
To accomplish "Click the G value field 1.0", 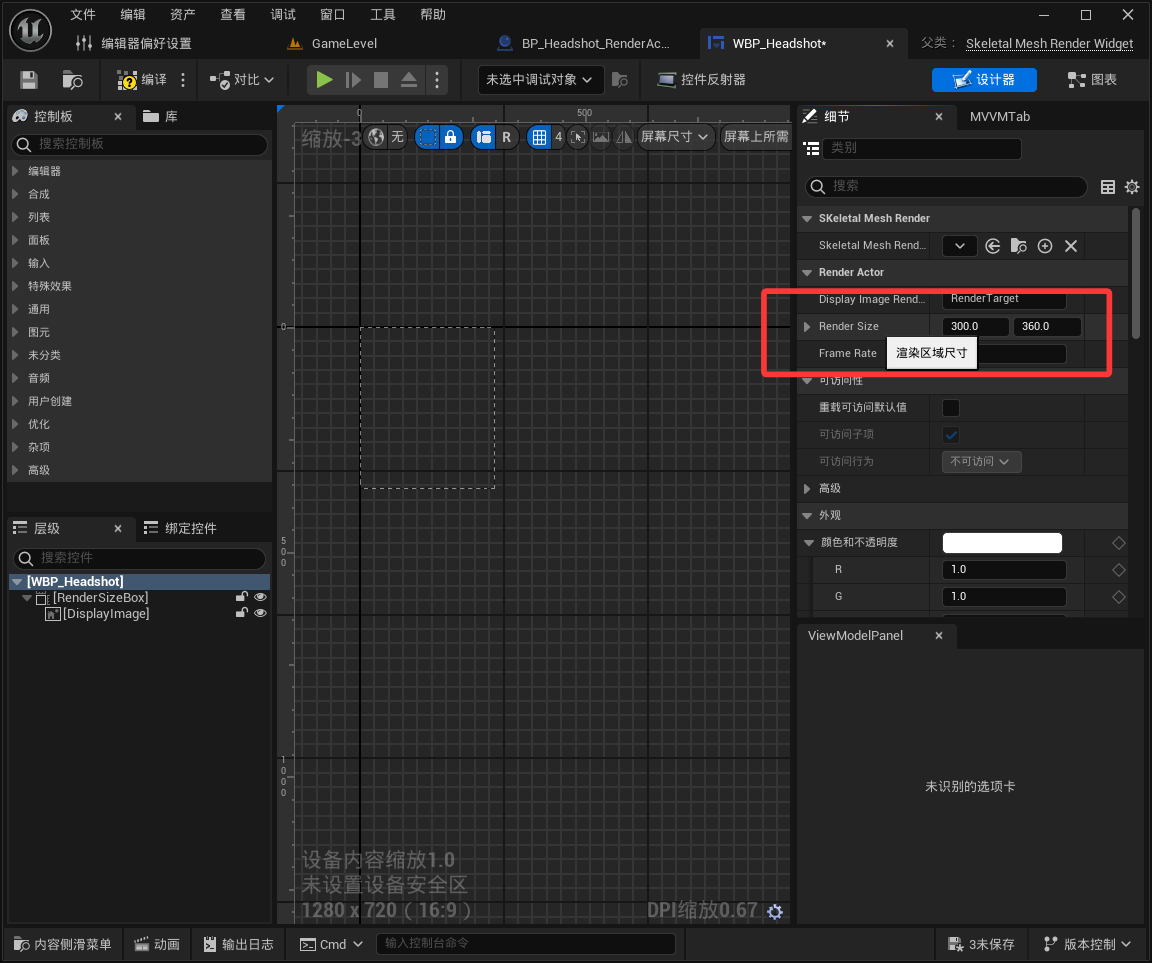I will tap(1004, 596).
